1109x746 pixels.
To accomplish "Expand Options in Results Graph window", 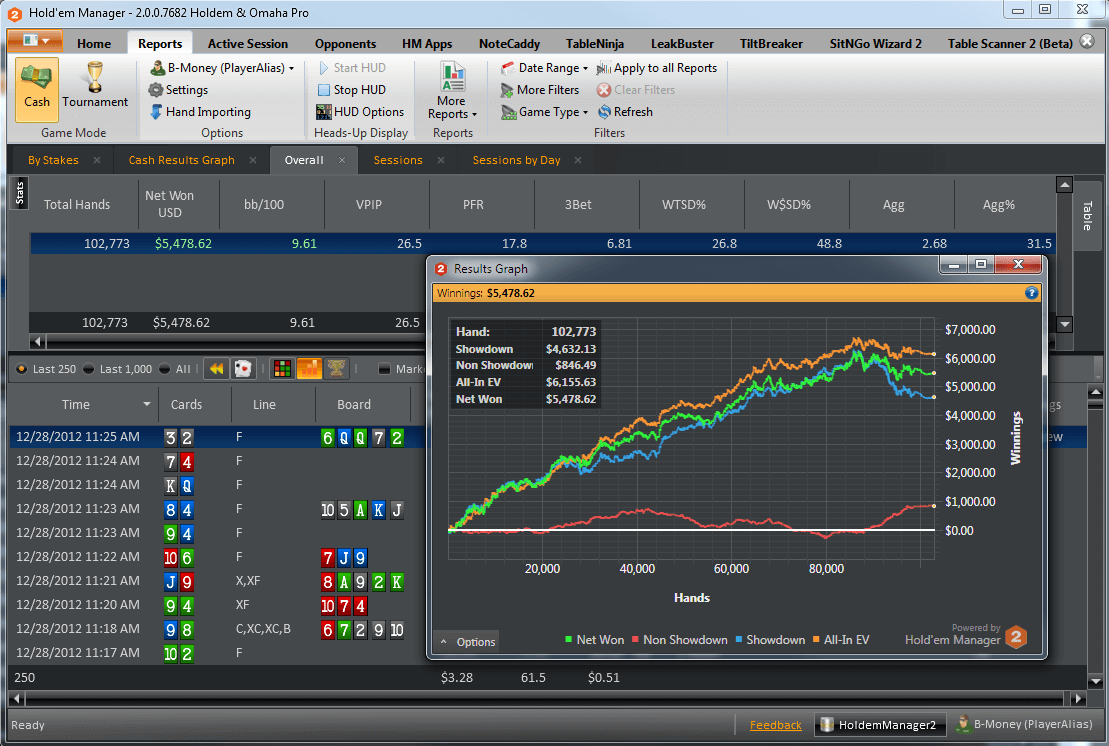I will (x=467, y=642).
